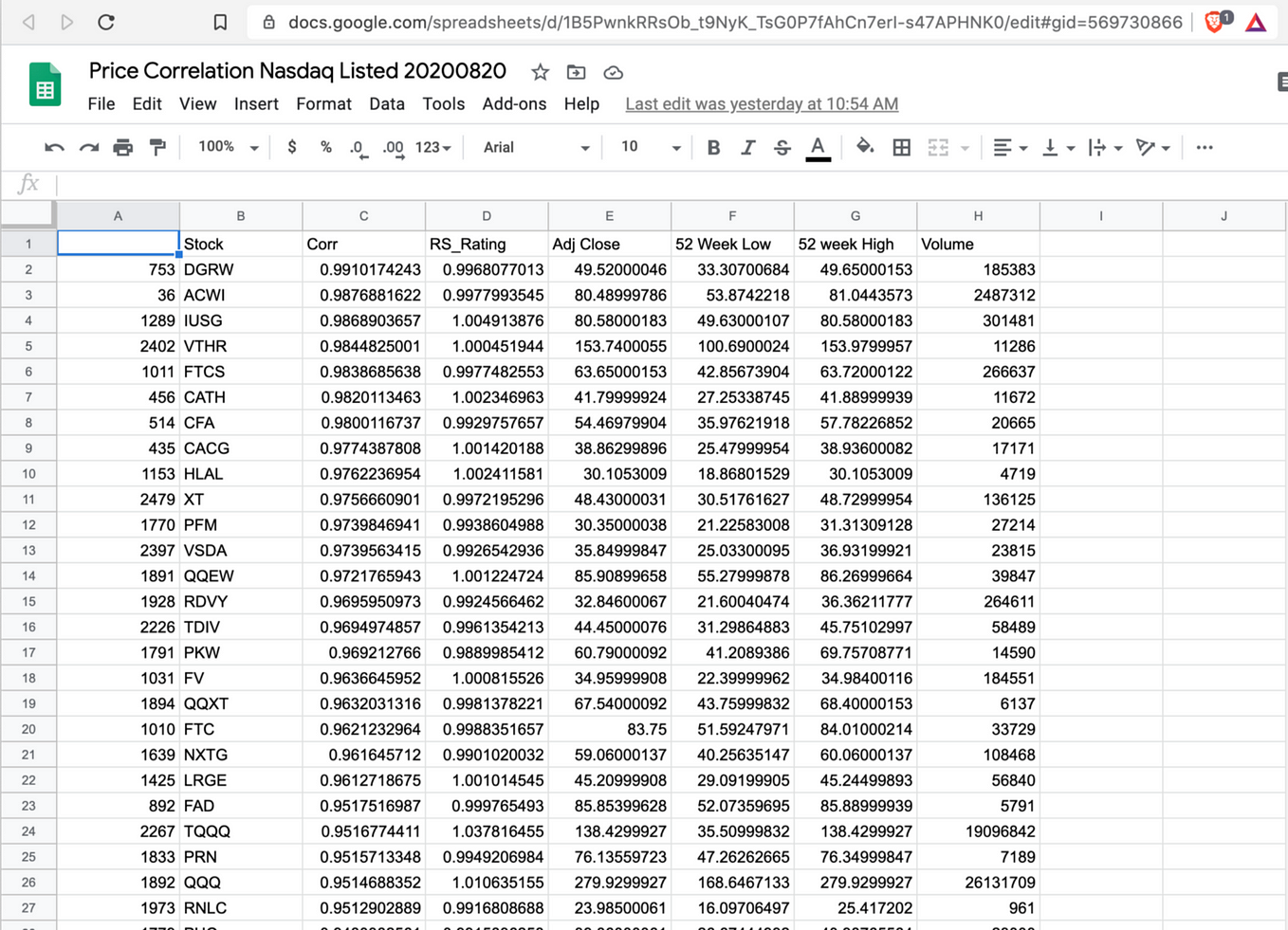Open the vertical align dropdown
This screenshot has width=1288, height=930.
pyautogui.click(x=1058, y=147)
